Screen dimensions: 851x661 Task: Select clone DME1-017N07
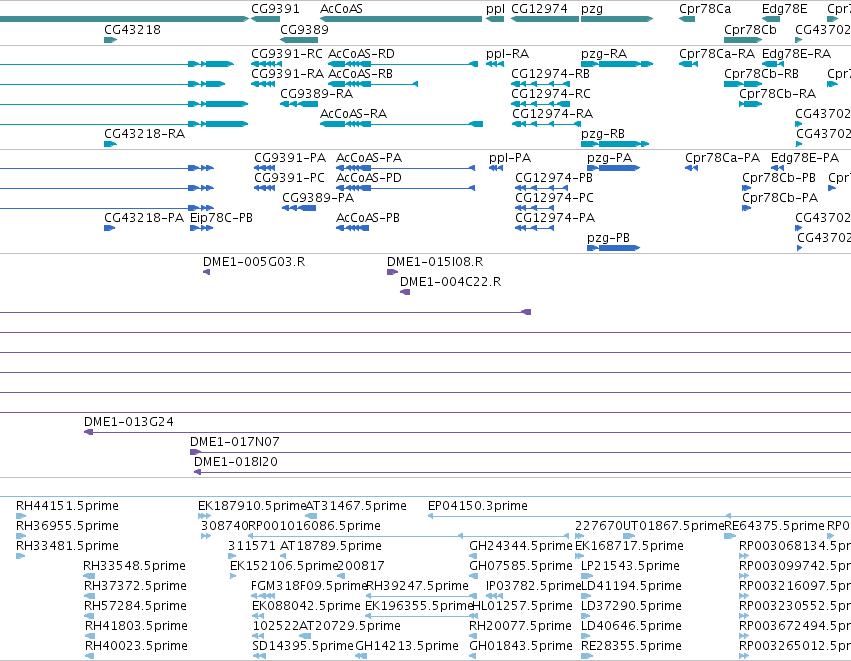tap(234, 442)
